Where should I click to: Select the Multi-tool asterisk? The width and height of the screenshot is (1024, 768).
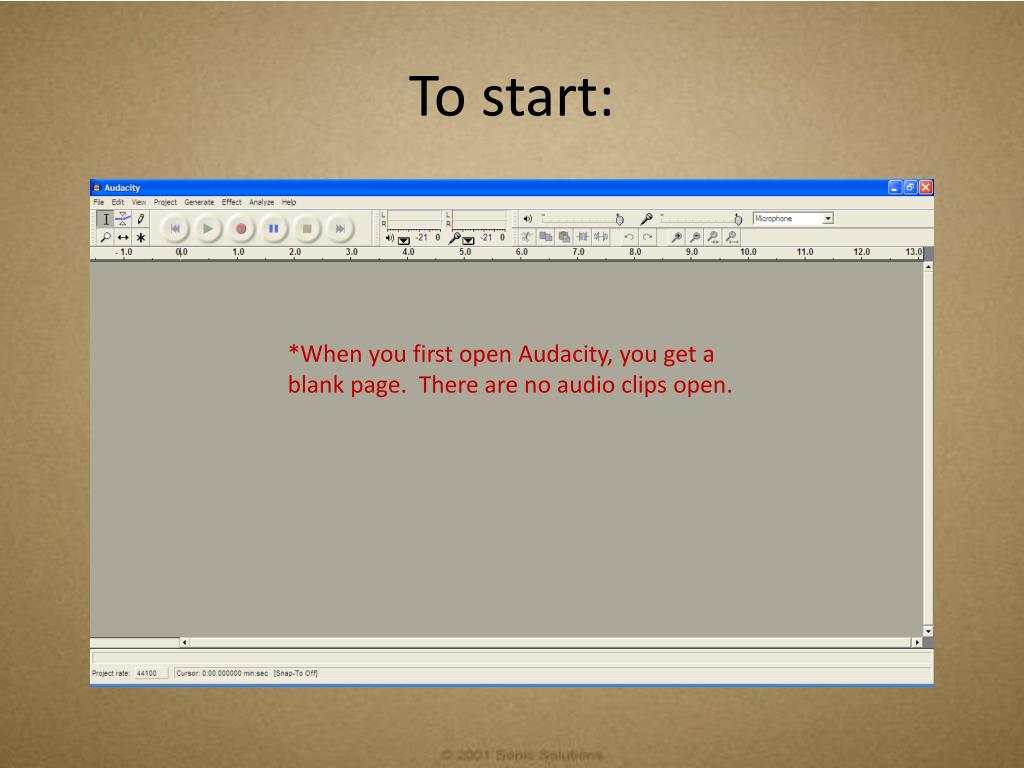pyautogui.click(x=140, y=237)
